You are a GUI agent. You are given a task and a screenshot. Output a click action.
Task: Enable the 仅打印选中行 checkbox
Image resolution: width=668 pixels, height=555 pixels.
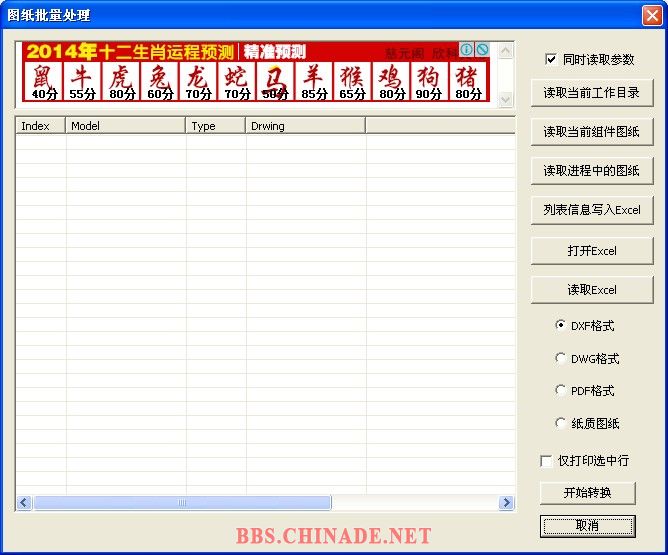coord(546,461)
